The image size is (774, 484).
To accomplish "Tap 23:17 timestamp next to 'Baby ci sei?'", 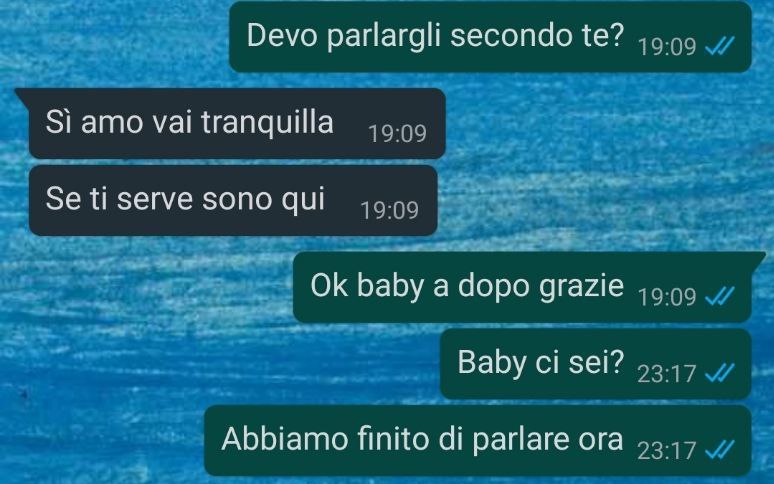I will (x=667, y=374).
